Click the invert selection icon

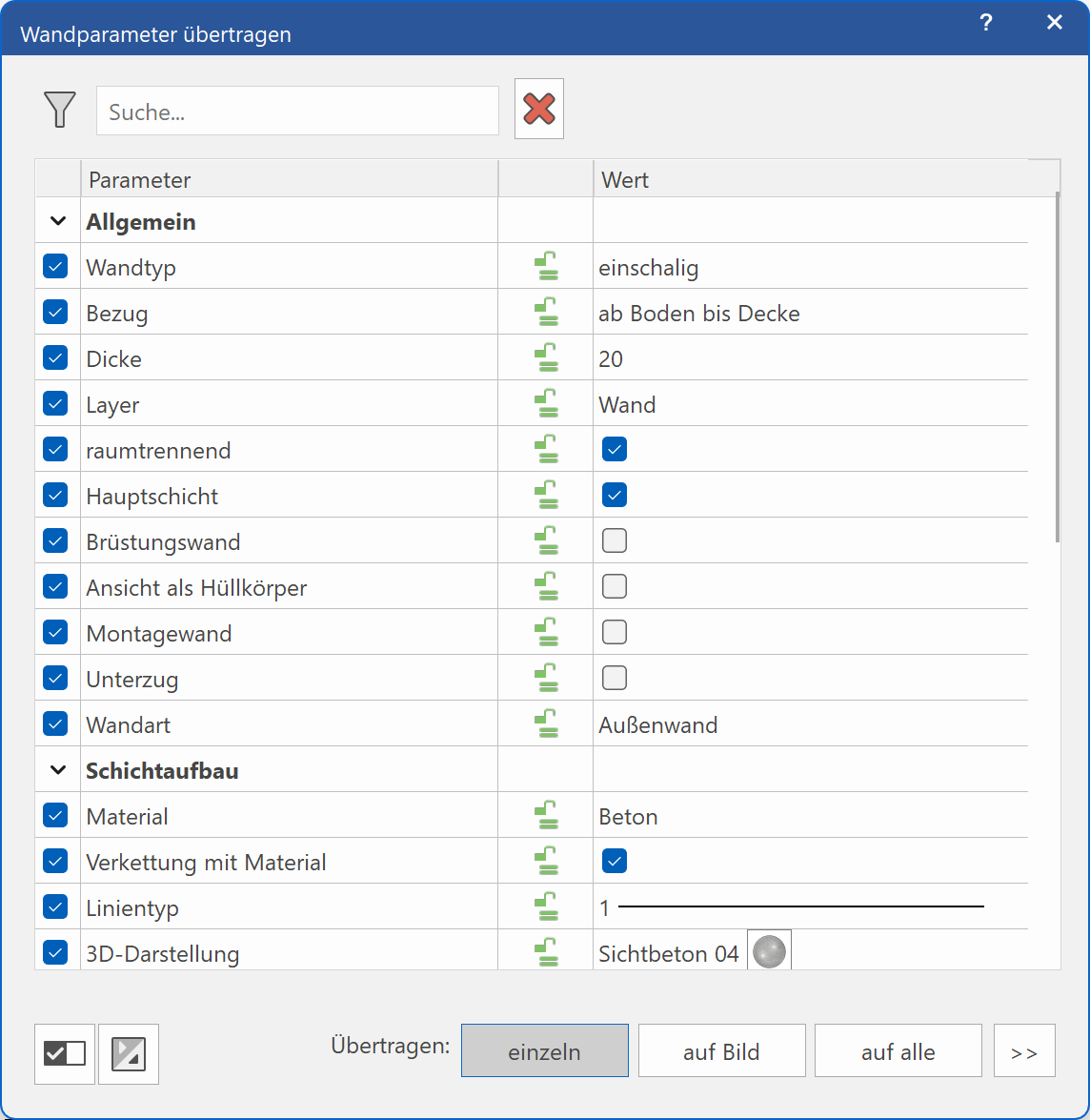129,1054
